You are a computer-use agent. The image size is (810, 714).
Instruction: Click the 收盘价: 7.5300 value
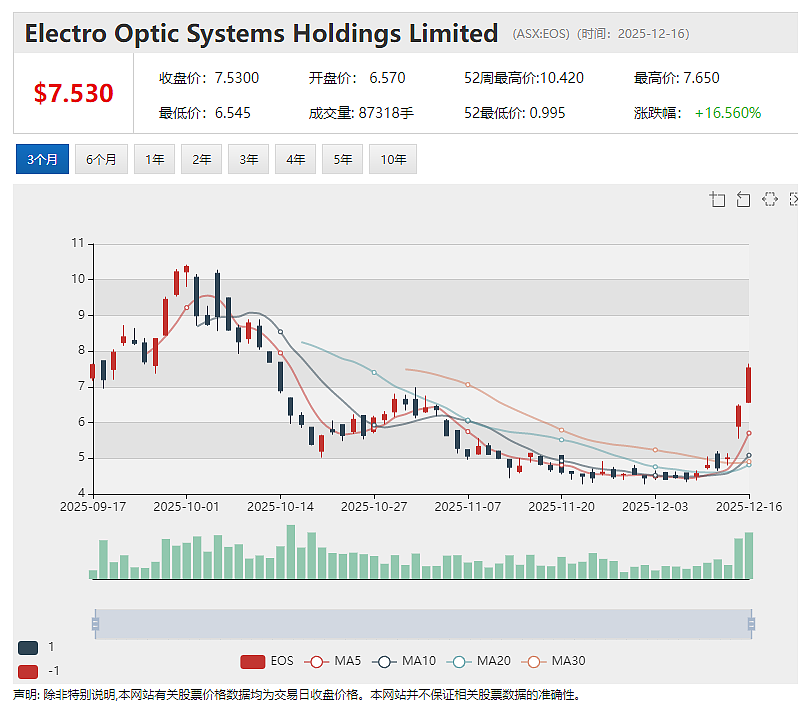[209, 78]
